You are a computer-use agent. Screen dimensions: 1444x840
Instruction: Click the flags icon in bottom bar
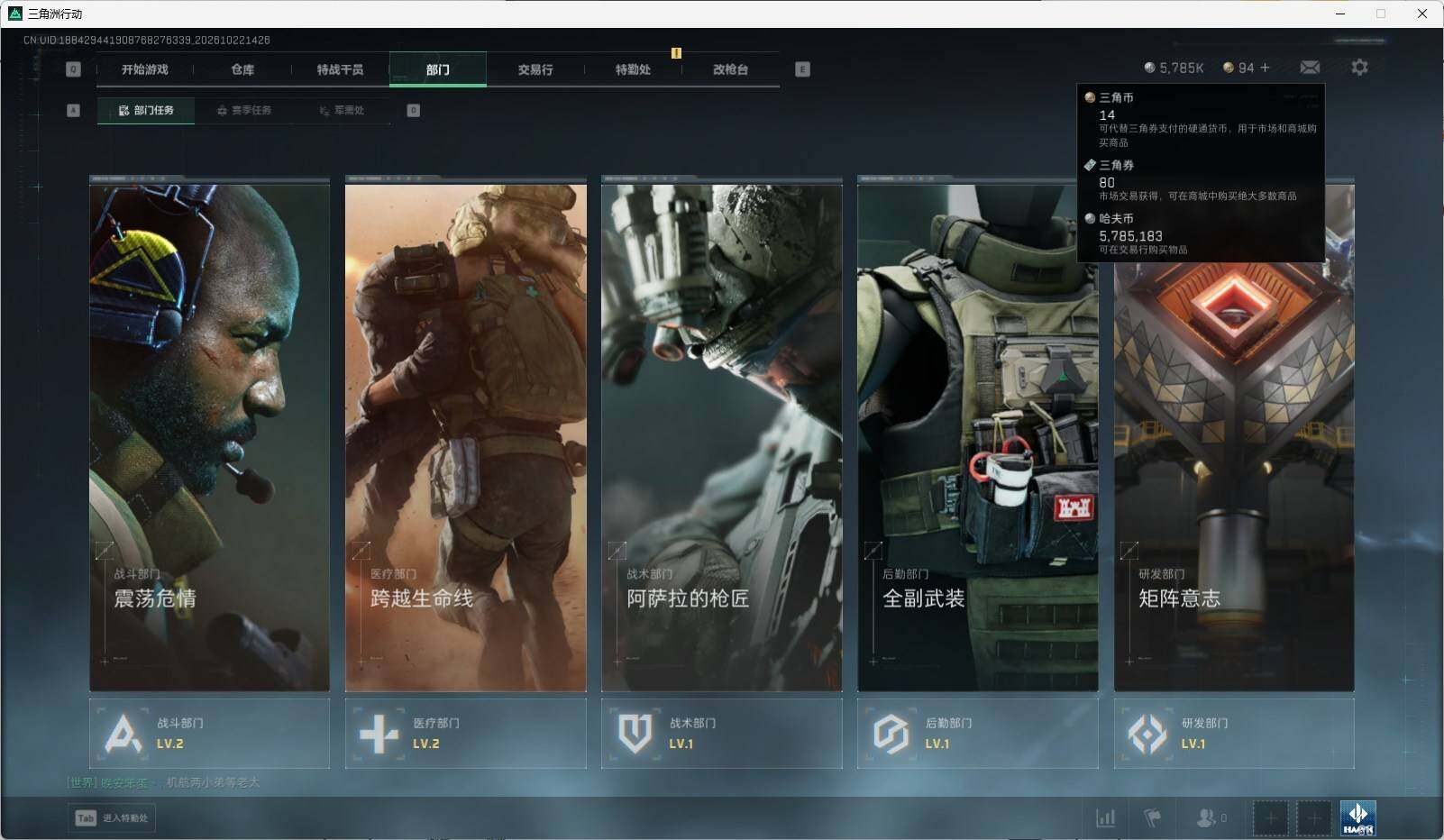tap(1153, 818)
